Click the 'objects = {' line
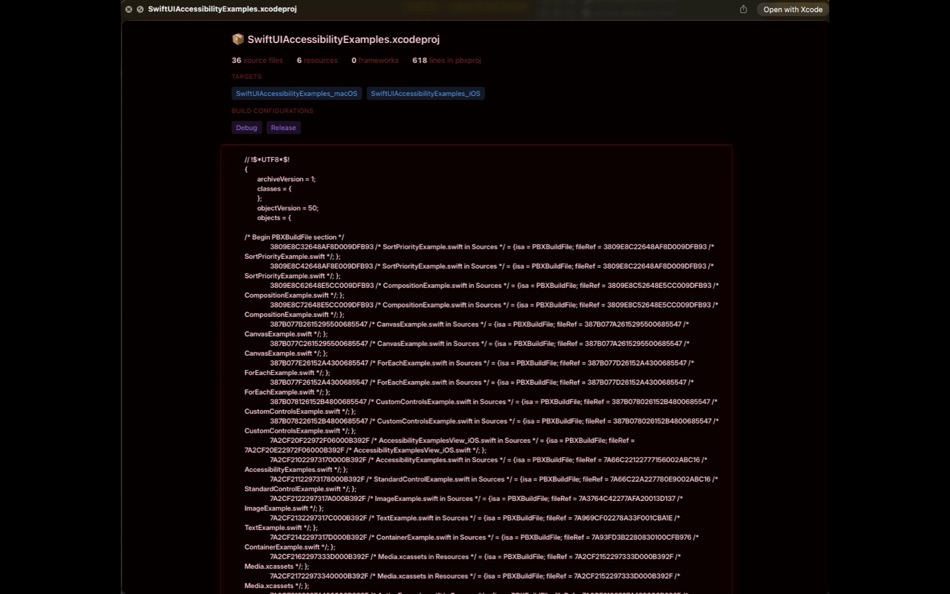950x594 pixels. point(274,218)
